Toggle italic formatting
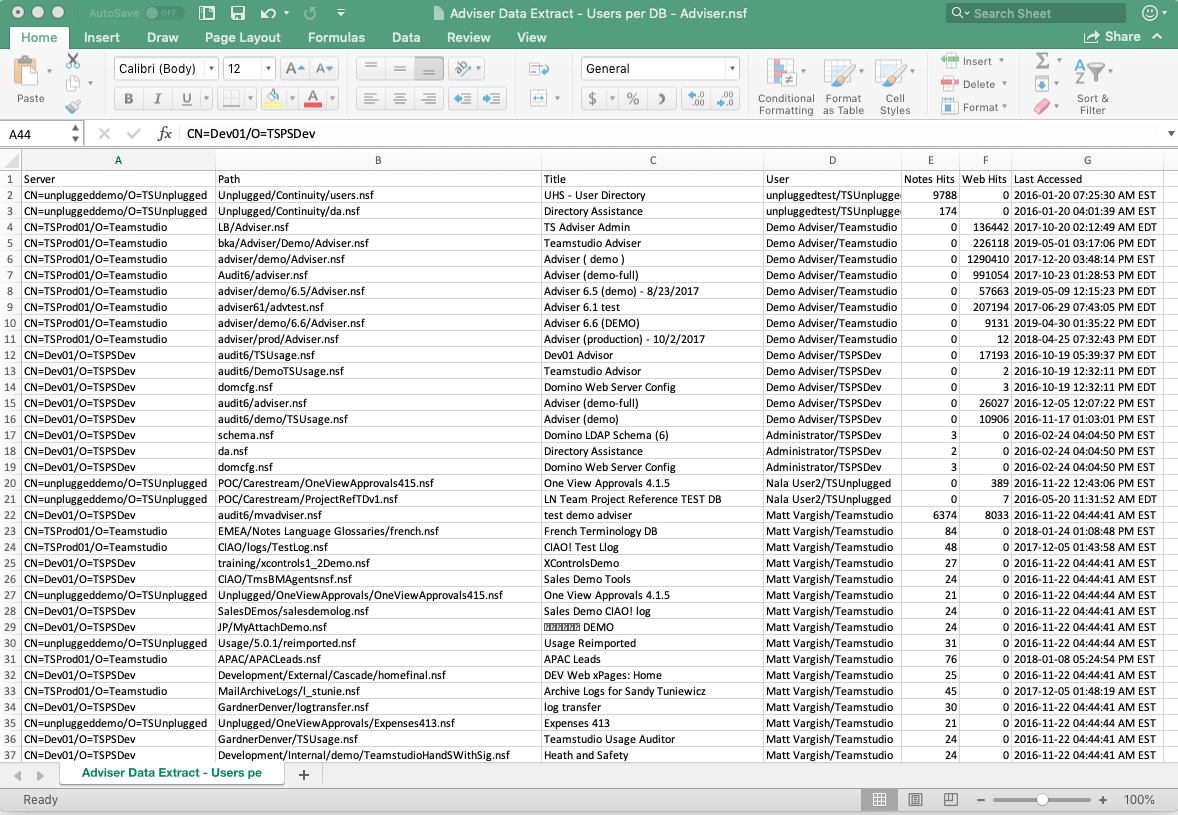1178x815 pixels. click(x=157, y=98)
